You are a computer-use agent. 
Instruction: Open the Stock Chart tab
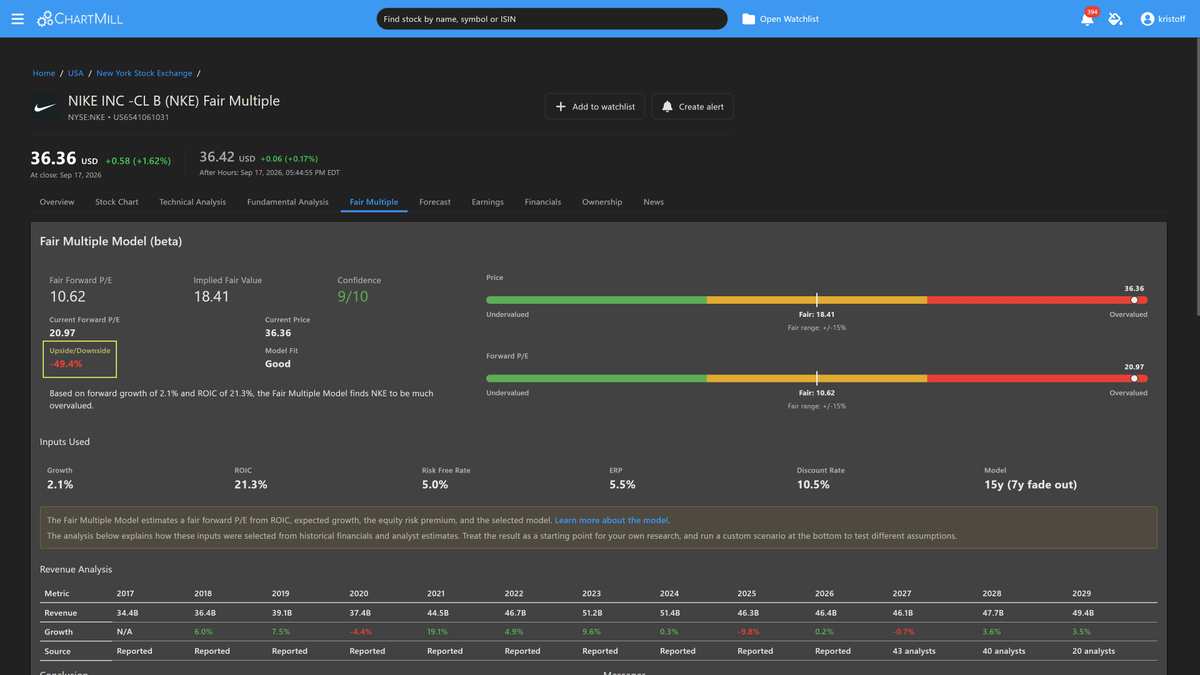pyautogui.click(x=117, y=202)
